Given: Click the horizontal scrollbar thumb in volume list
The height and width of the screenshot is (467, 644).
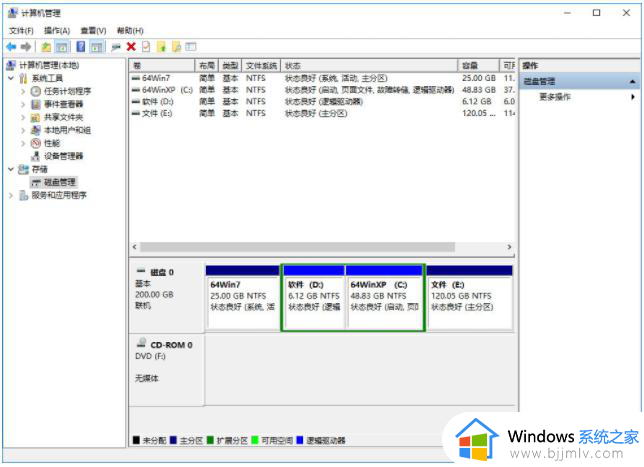Looking at the screenshot, I should (x=297, y=247).
